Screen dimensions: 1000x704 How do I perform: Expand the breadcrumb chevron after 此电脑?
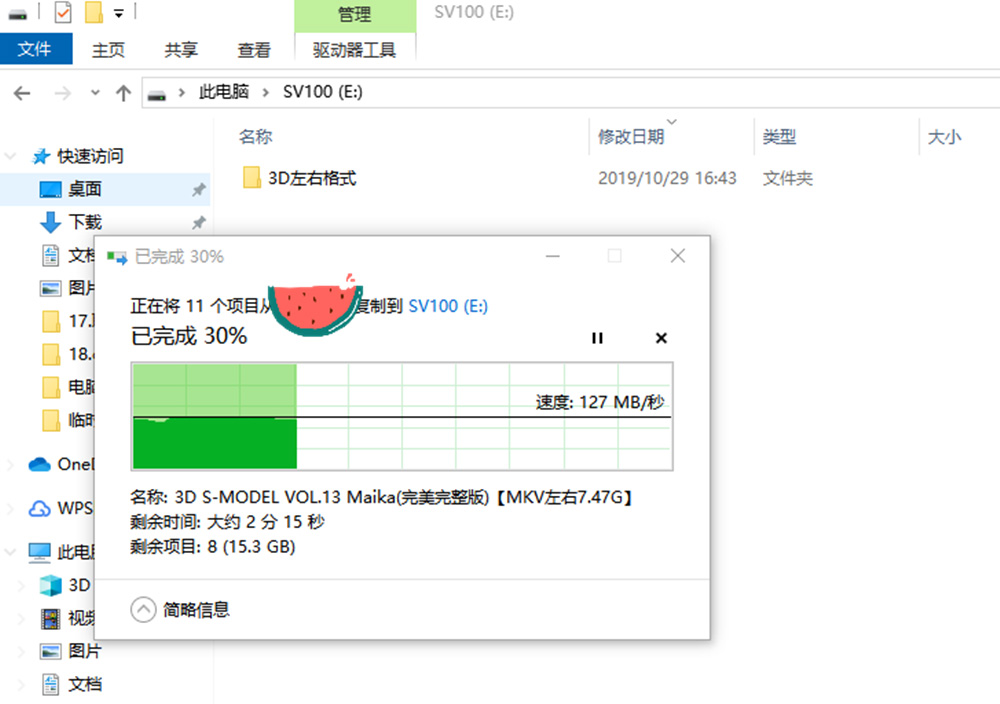click(x=265, y=93)
